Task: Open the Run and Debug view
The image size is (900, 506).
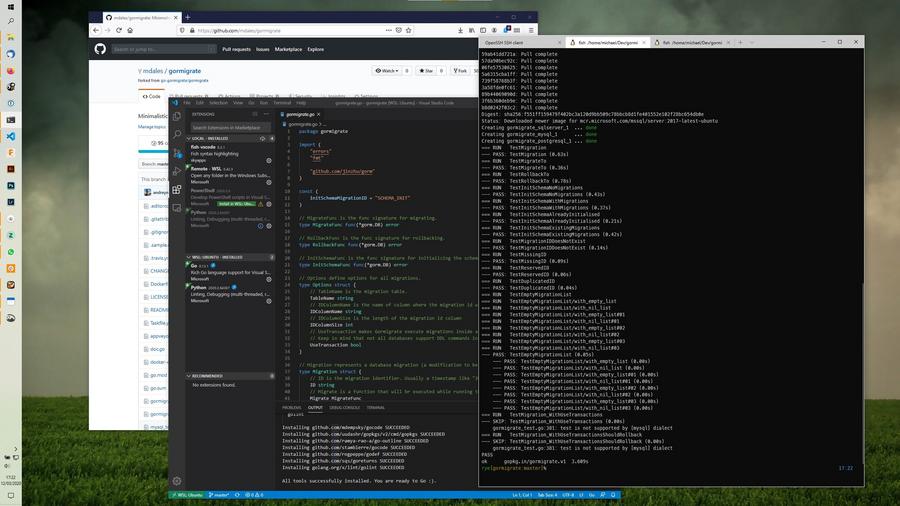Action: pos(177,170)
